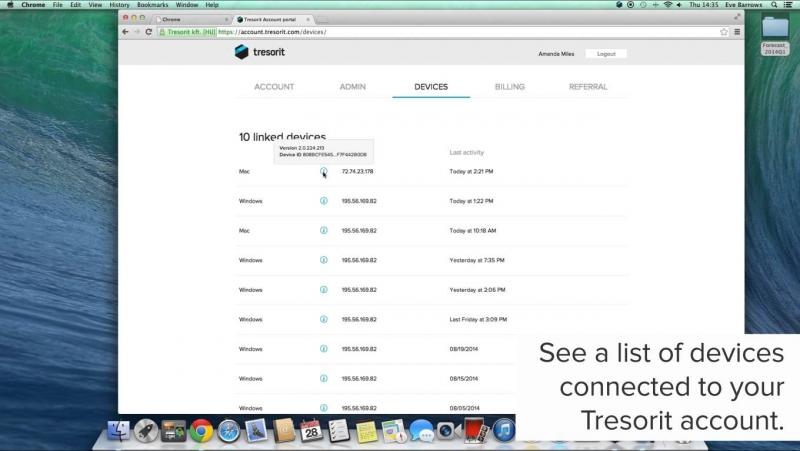
Task: Click the info icon beside Last Friday device
Action: [x=323, y=319]
